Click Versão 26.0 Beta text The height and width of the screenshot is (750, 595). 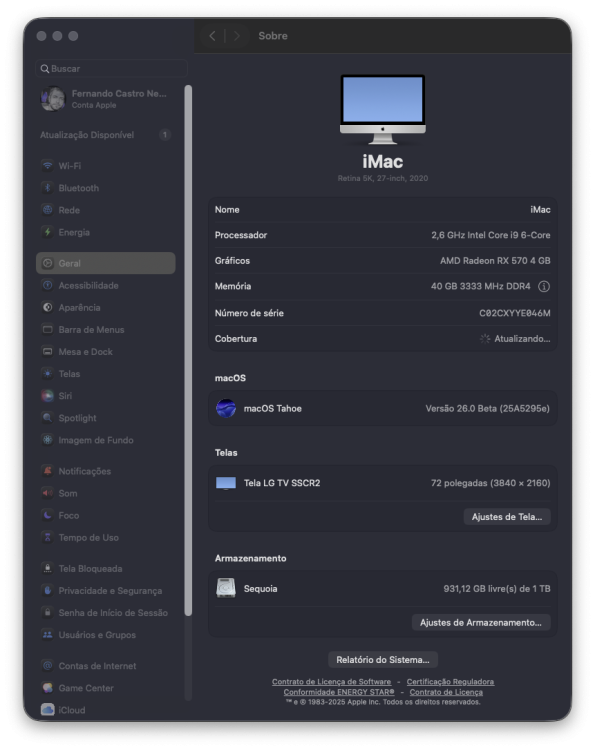coord(487,408)
